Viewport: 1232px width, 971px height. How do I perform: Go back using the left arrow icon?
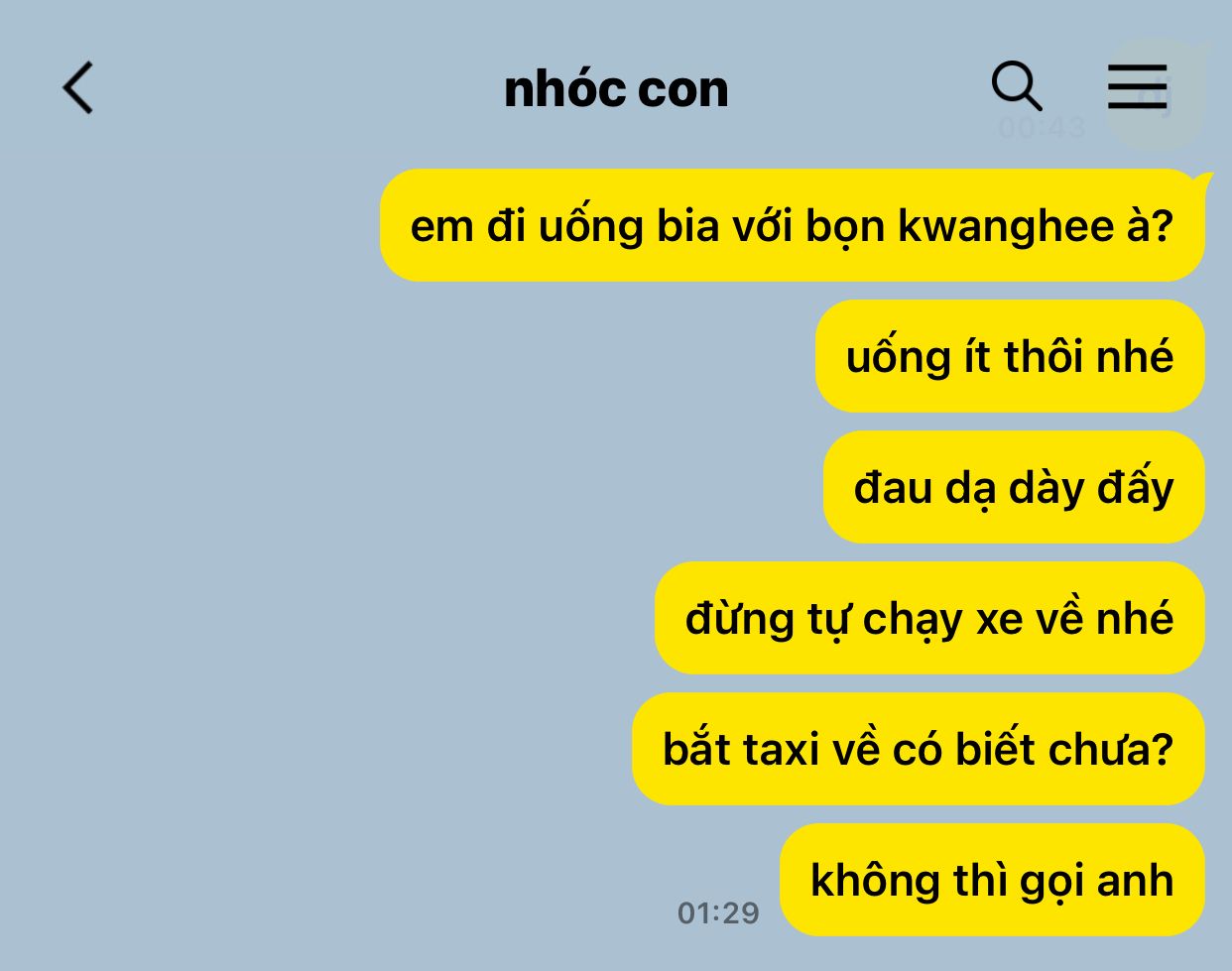coord(78,88)
